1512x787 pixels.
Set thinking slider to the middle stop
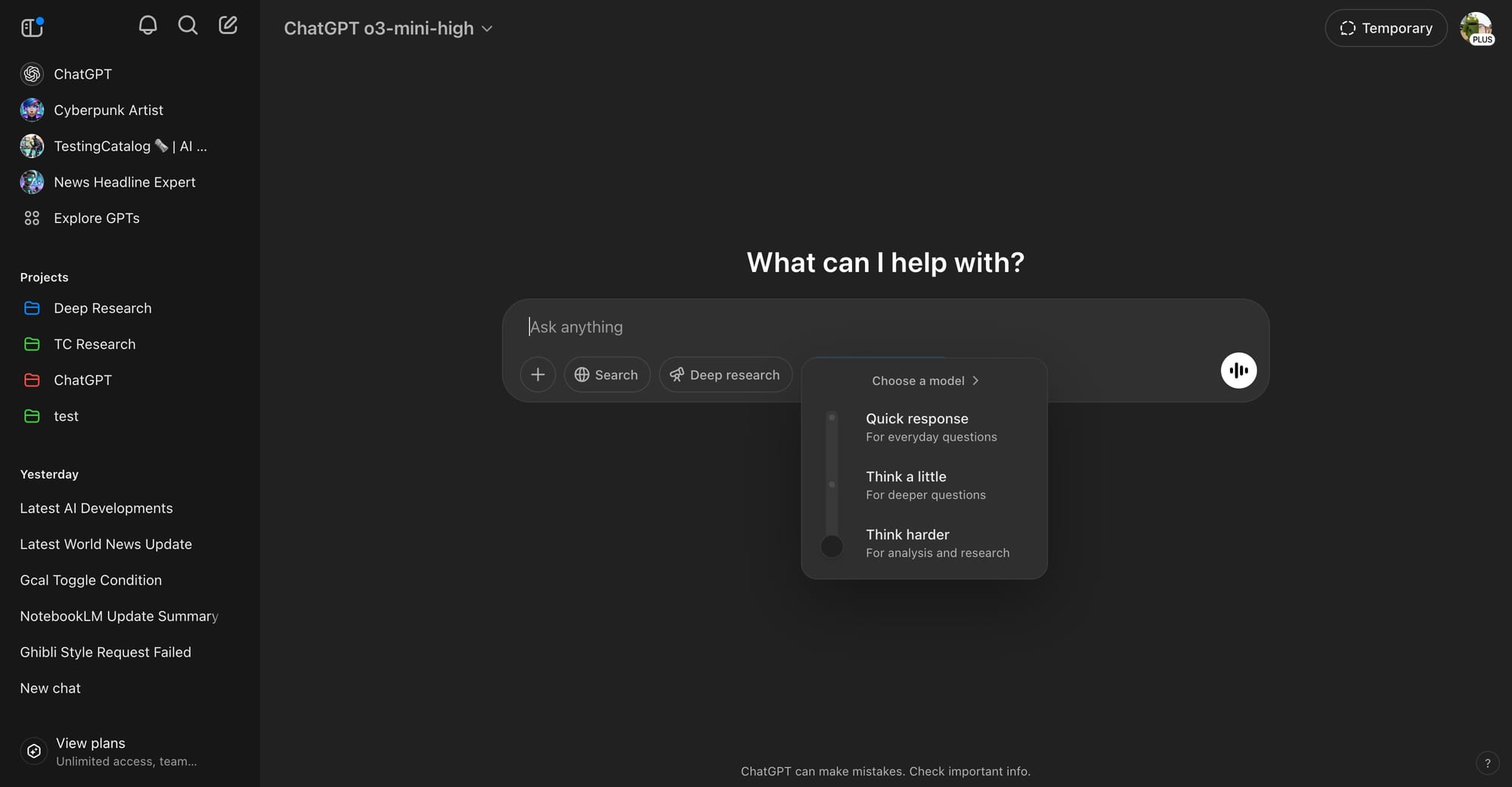(x=832, y=485)
